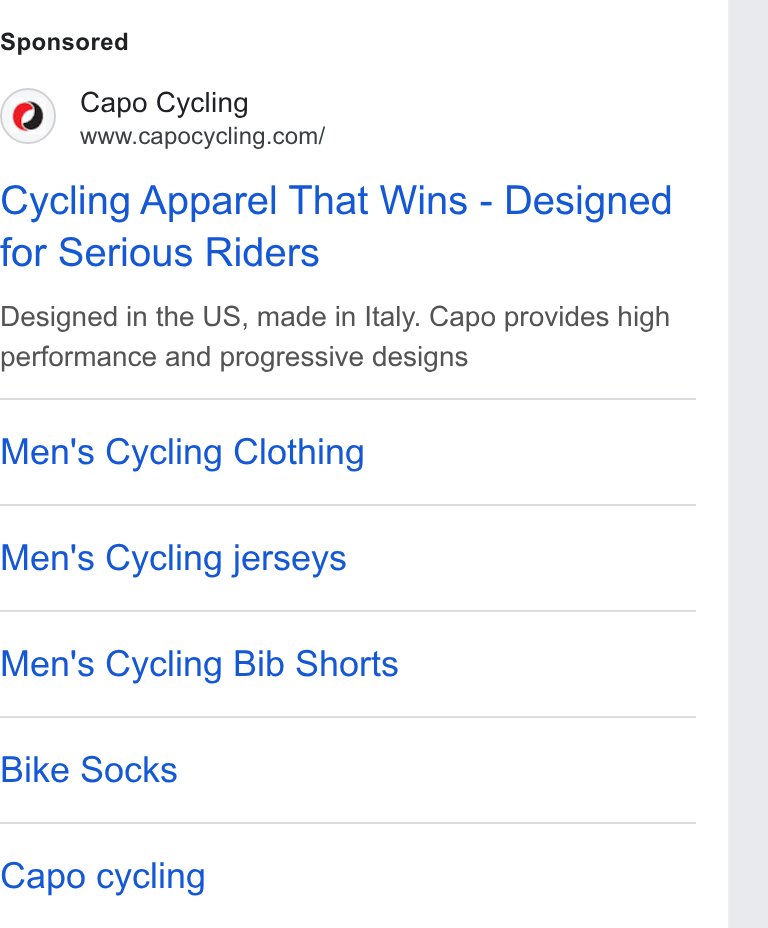768x928 pixels.
Task: Open the Men's Cycling Bib Shorts sitelink
Action: coord(199,664)
